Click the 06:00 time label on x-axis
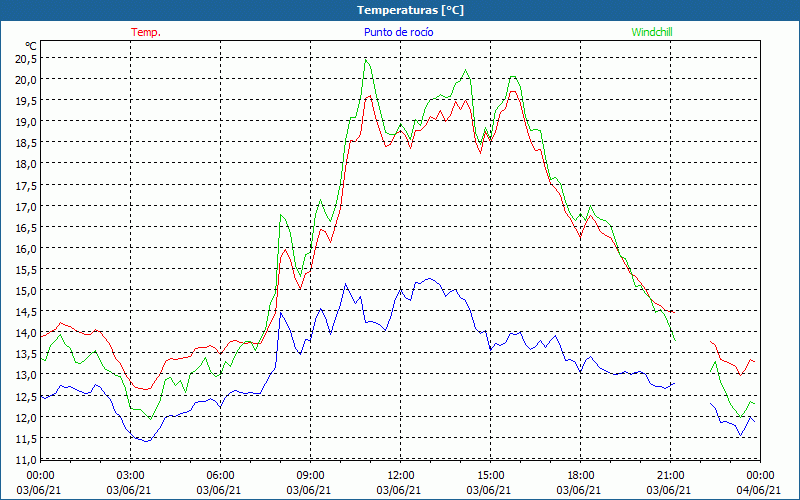 tap(220, 476)
